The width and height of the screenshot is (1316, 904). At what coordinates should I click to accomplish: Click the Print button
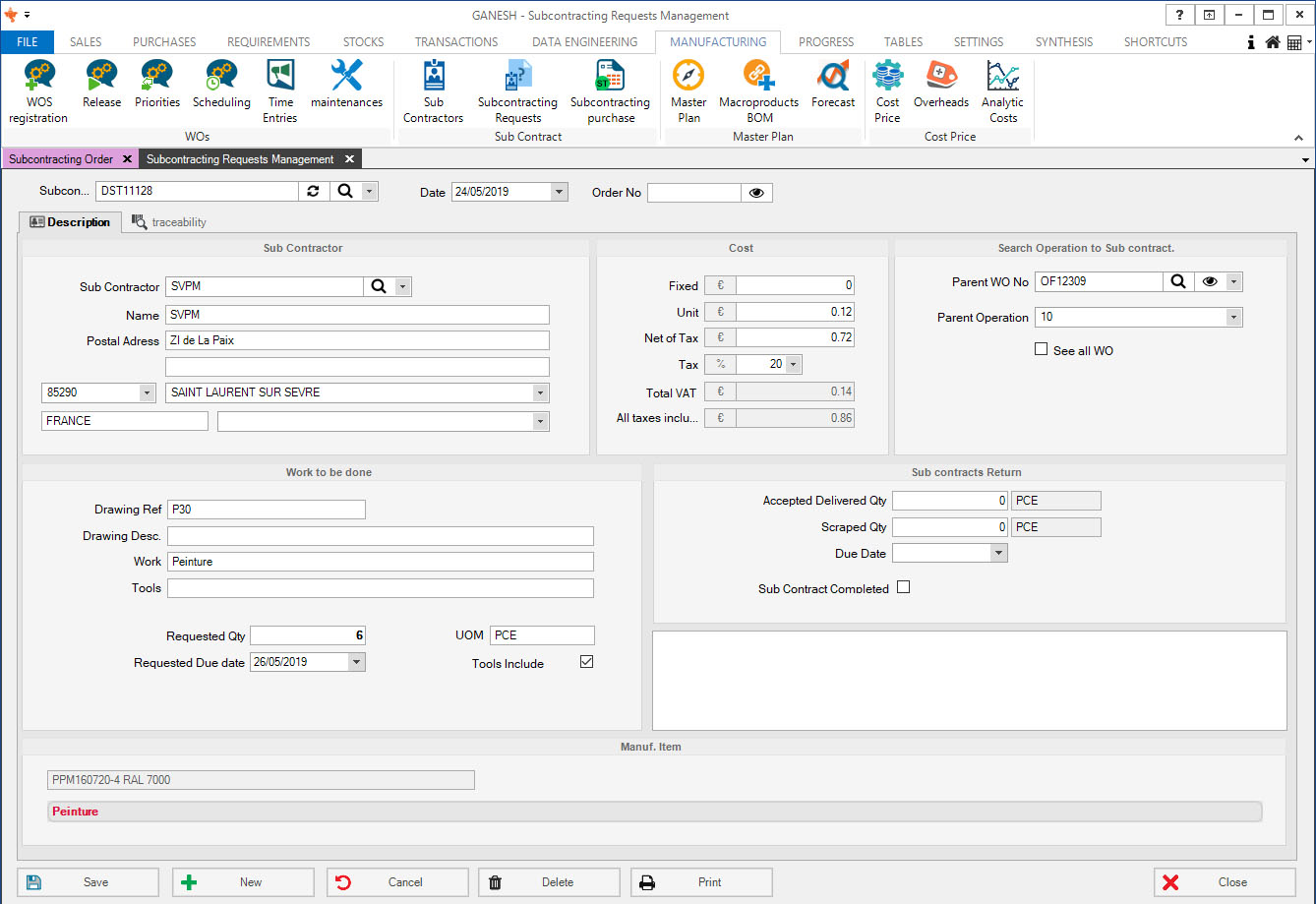[x=701, y=882]
